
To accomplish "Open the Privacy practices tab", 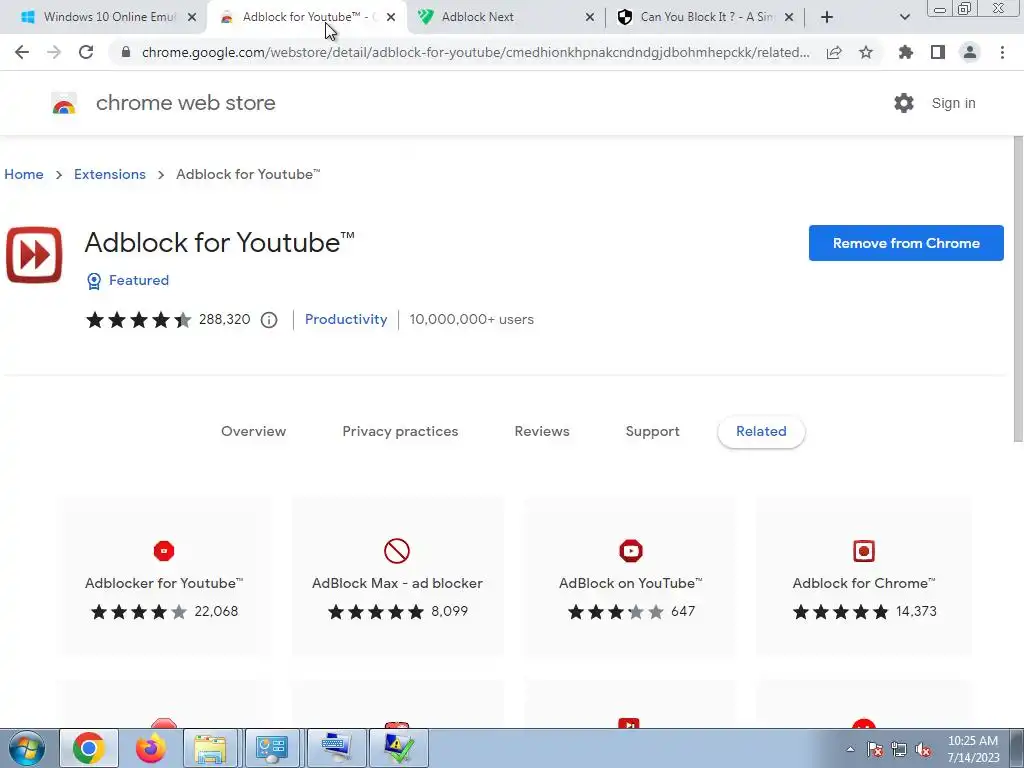I will pos(400,431).
